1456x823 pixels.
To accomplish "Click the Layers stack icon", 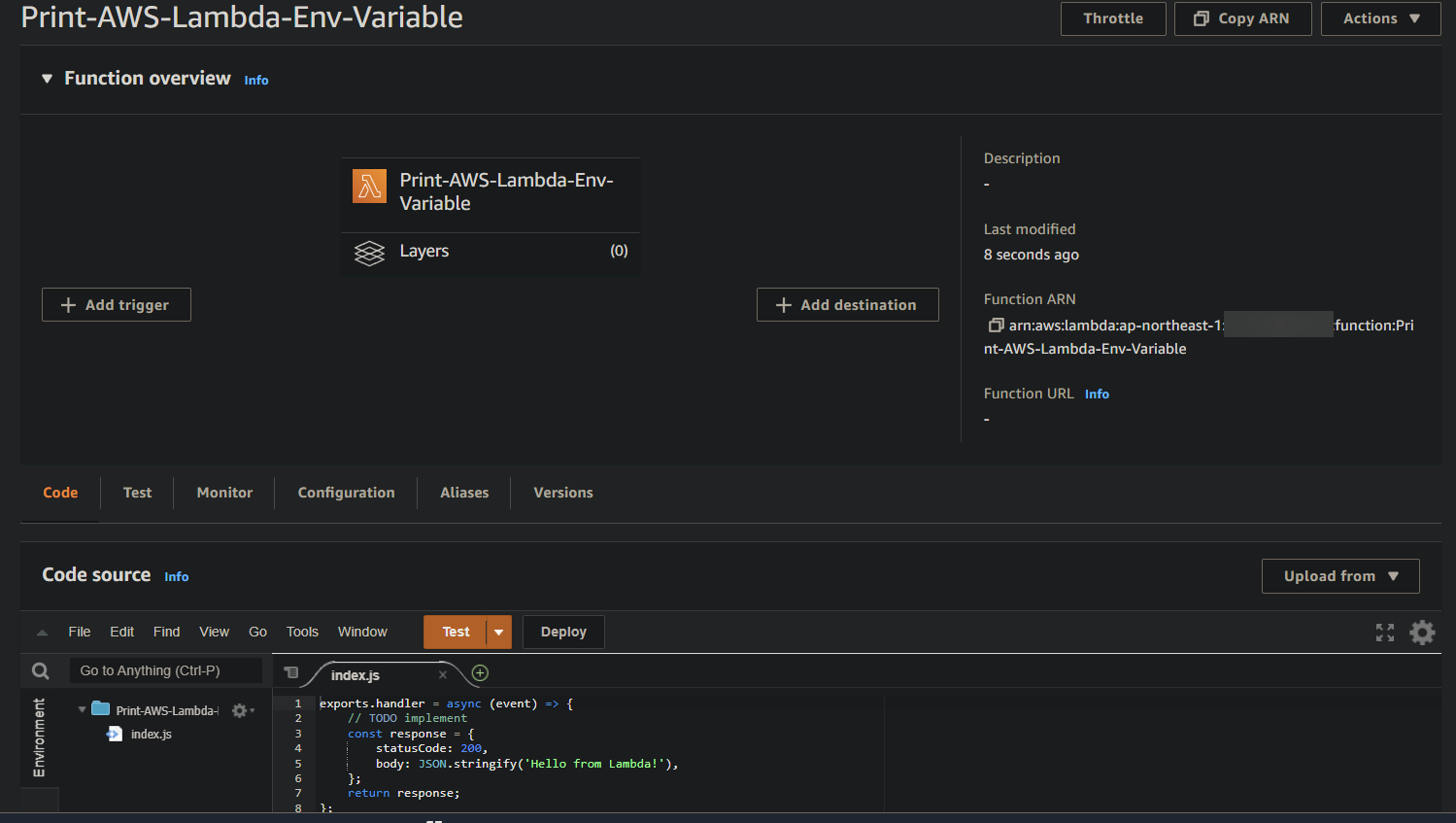I will coord(369,253).
